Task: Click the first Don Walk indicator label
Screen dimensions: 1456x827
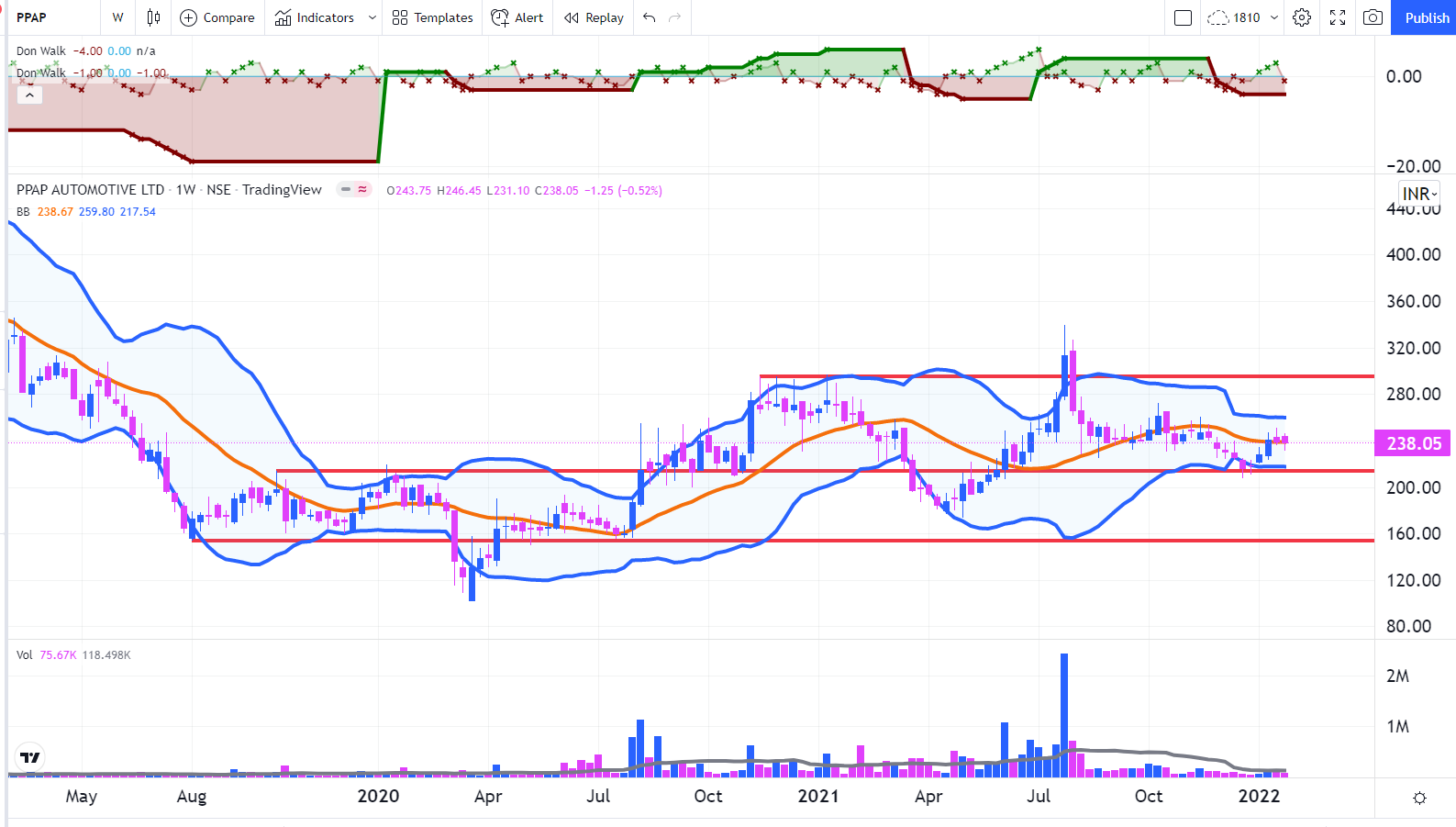Action: click(41, 51)
